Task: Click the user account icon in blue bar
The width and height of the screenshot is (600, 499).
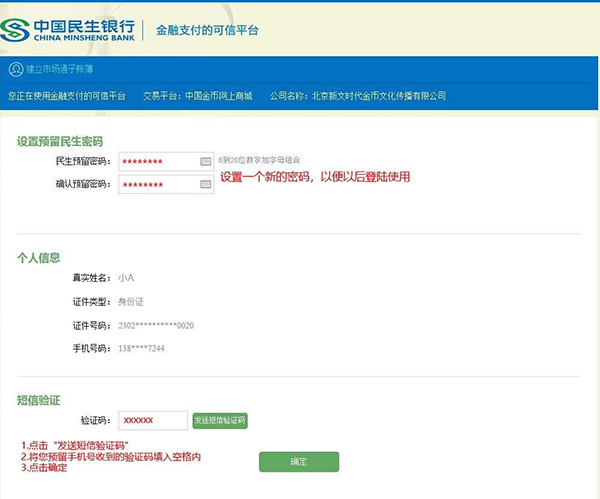Action: point(15,69)
